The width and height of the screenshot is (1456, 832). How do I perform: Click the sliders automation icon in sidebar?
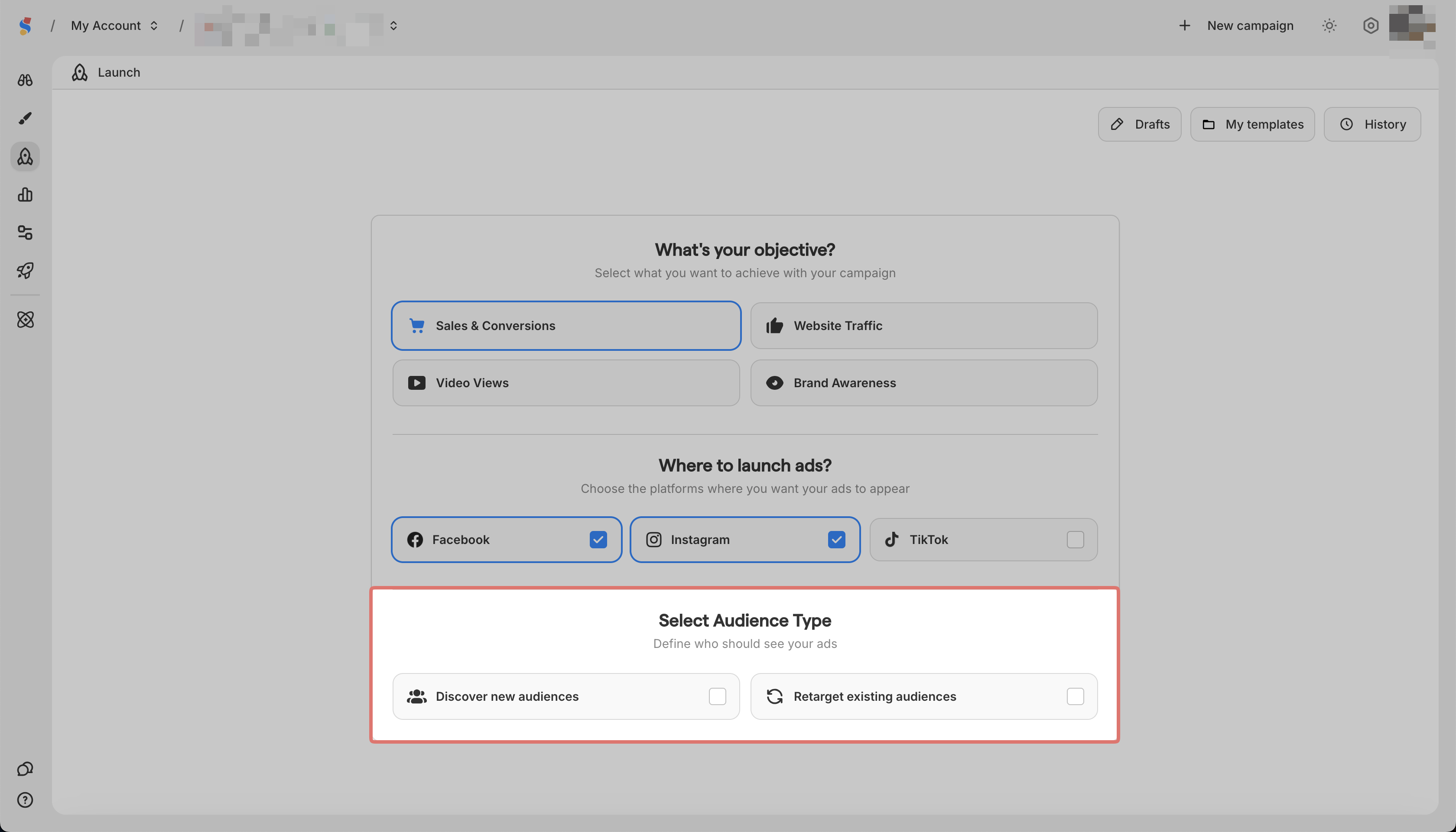tap(25, 233)
